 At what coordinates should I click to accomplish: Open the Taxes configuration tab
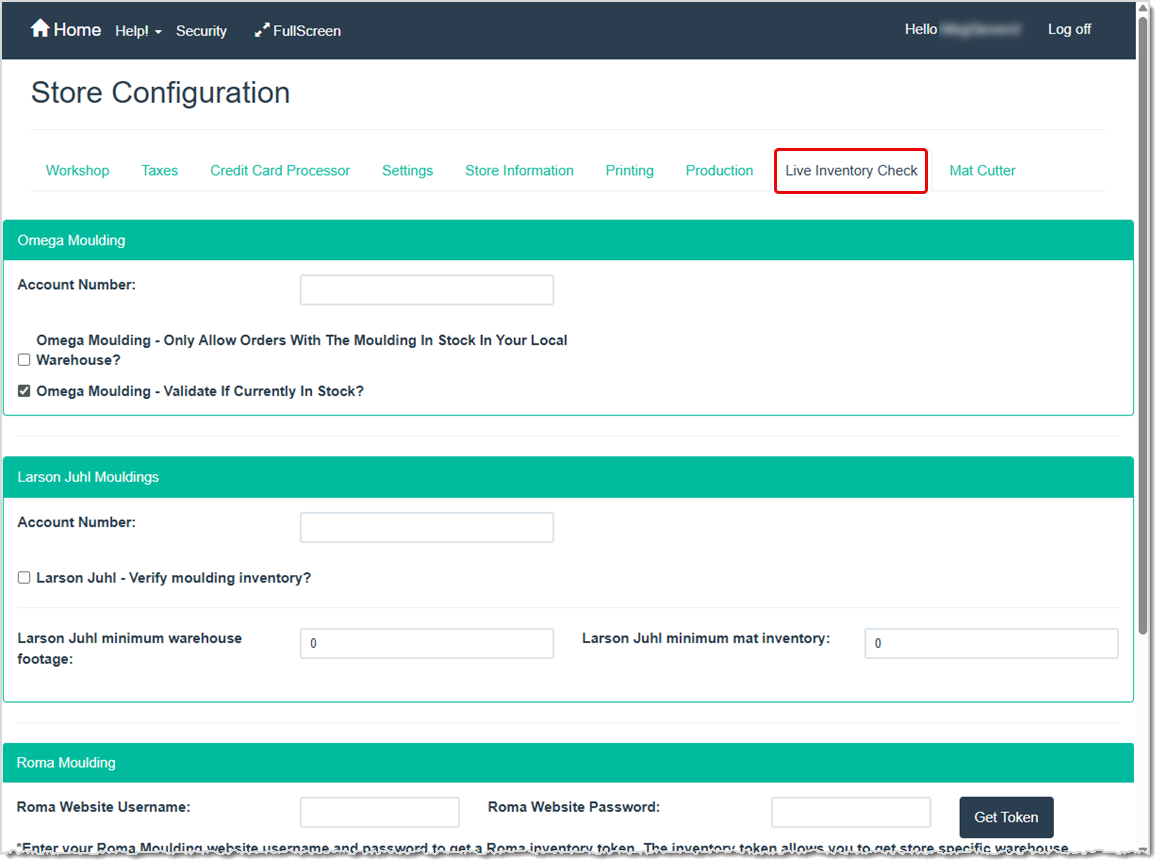tap(159, 170)
